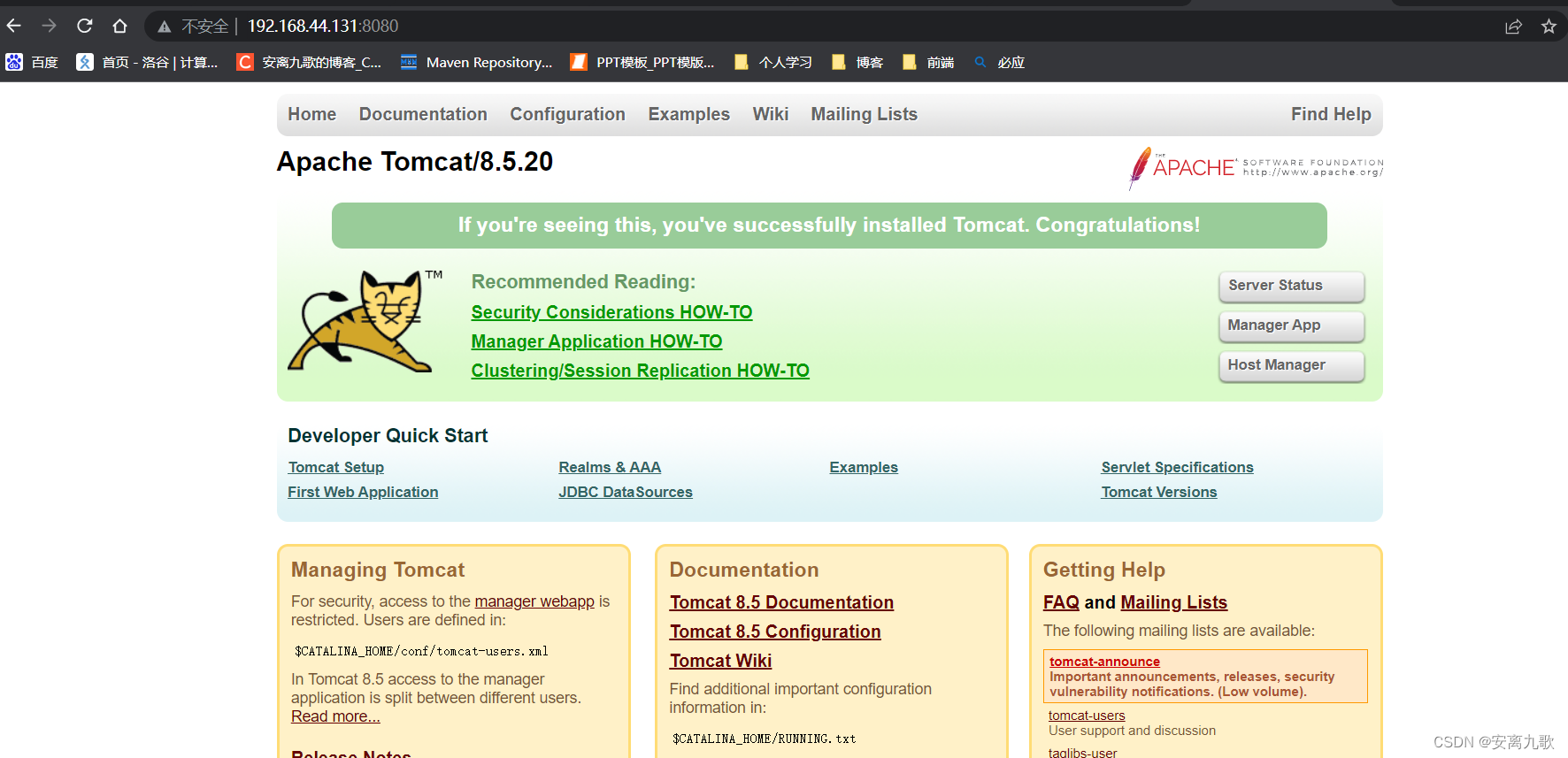Open Examples link under Developer Quick Start
1568x758 pixels.
pyautogui.click(x=864, y=467)
